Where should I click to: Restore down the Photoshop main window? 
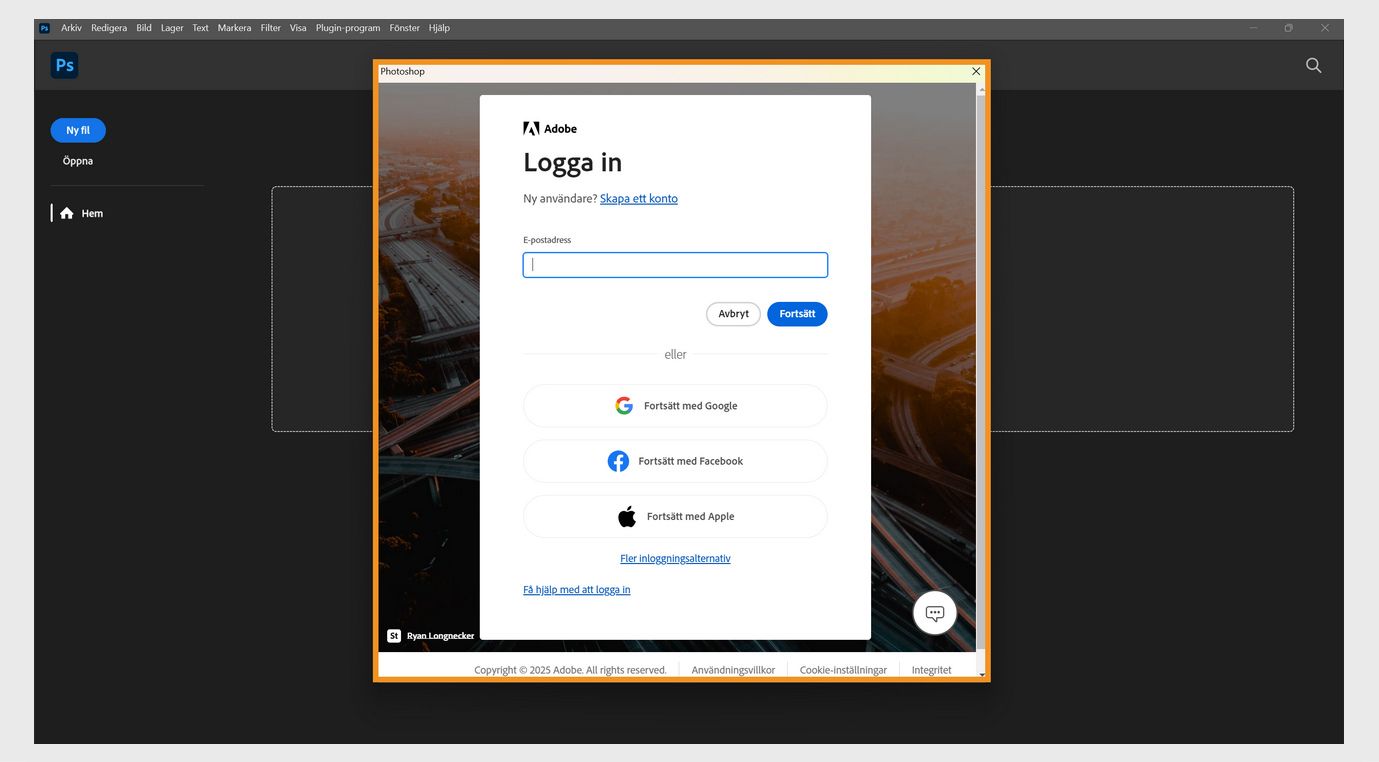(x=1289, y=28)
